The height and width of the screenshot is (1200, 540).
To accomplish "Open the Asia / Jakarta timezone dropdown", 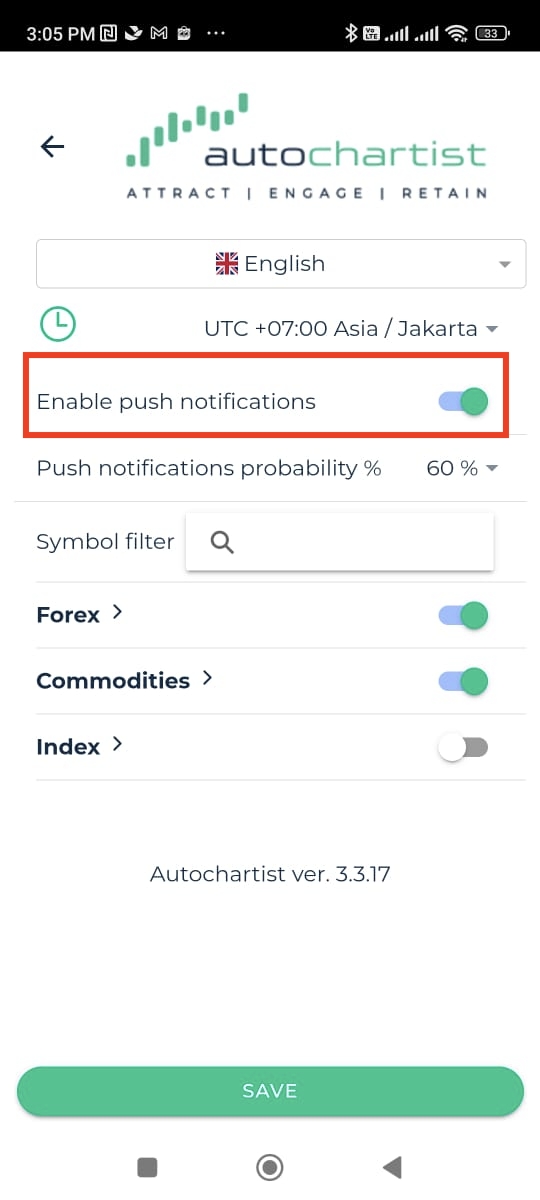I will (x=351, y=328).
